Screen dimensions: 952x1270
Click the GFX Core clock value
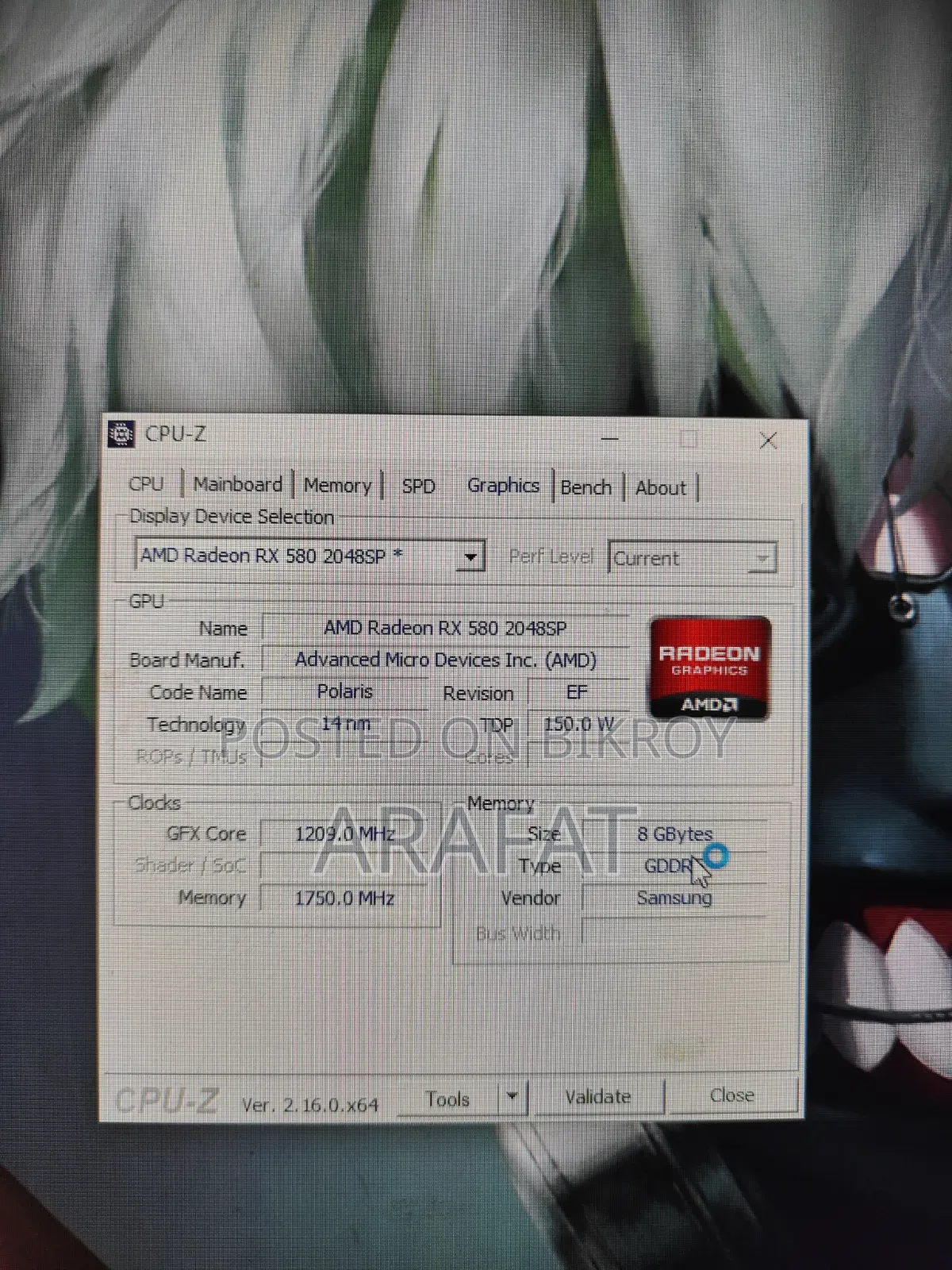[x=344, y=834]
